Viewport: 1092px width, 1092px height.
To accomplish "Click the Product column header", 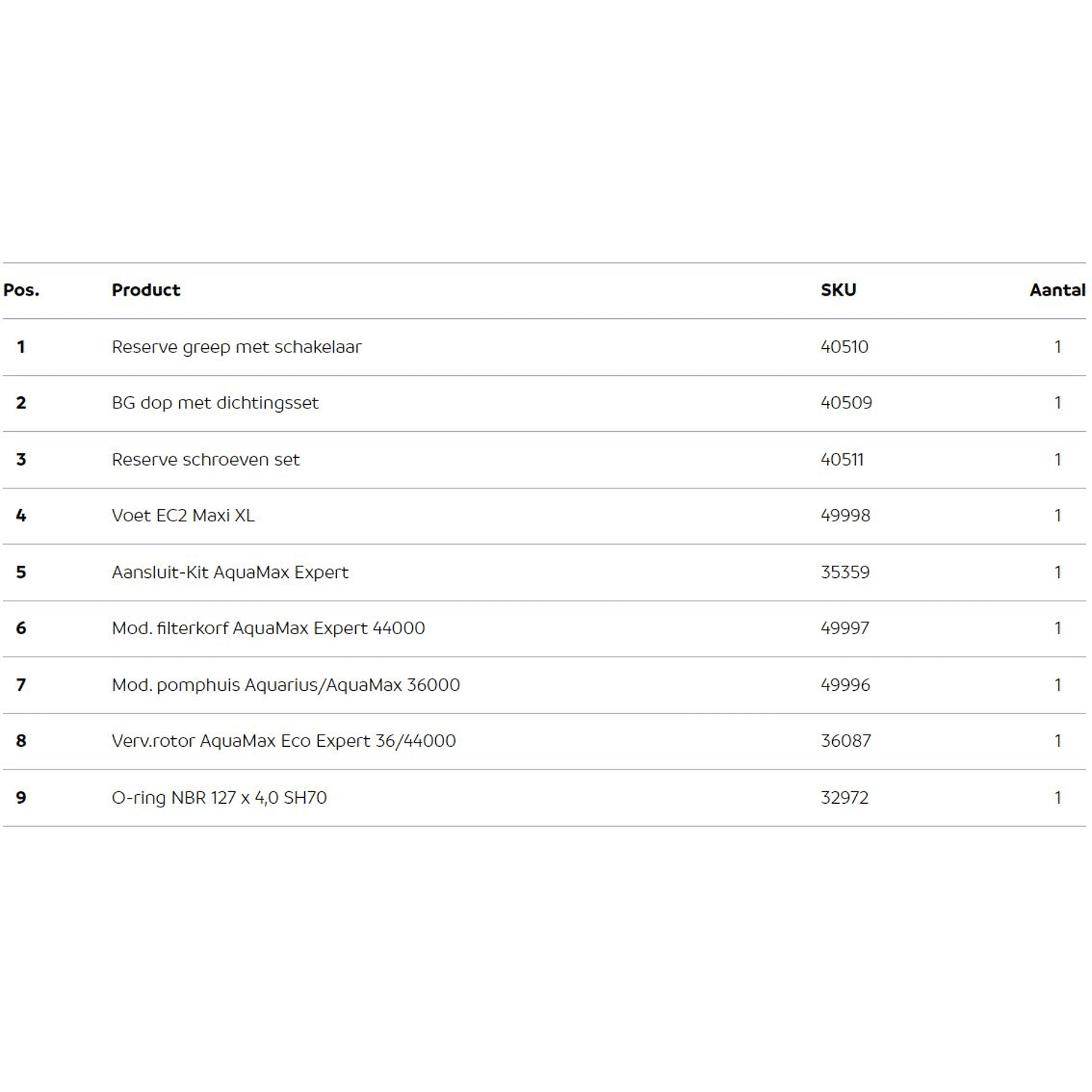I will 146,290.
